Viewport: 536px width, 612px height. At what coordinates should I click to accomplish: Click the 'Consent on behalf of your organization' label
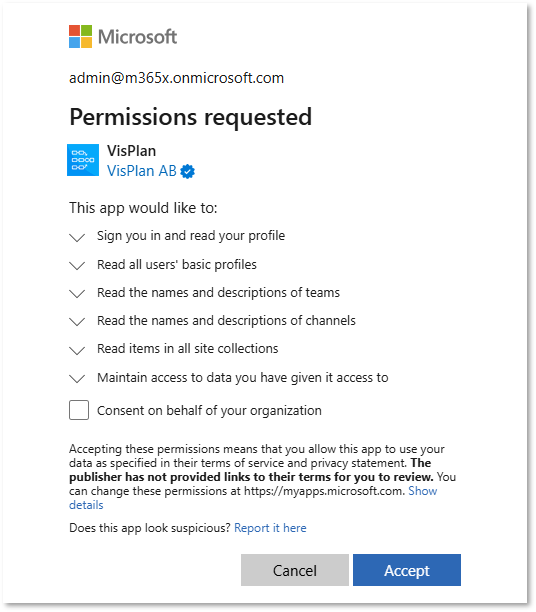(x=209, y=411)
